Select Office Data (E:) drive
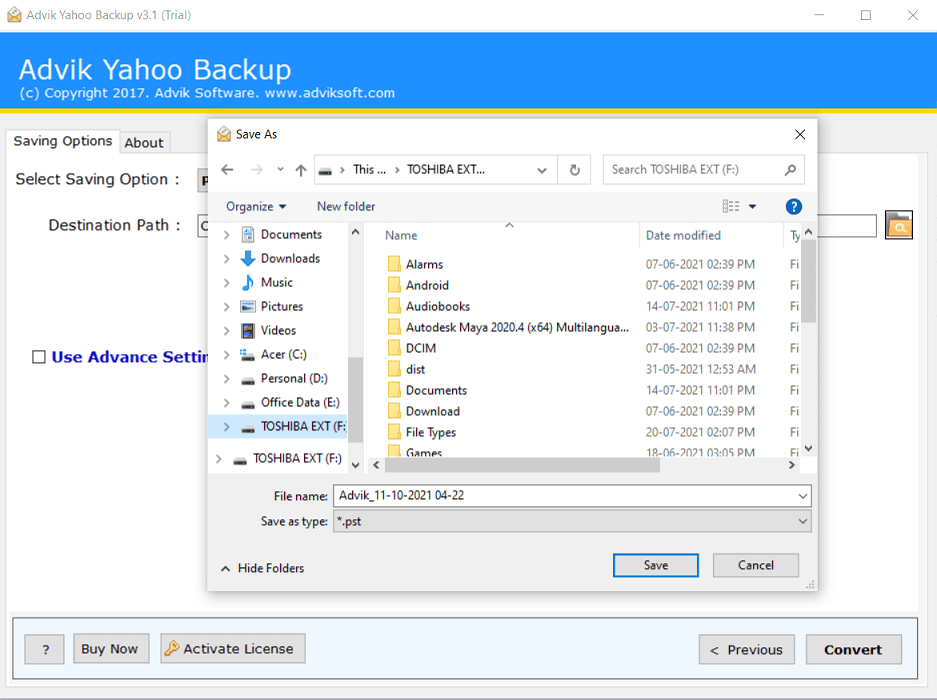Image resolution: width=937 pixels, height=700 pixels. 299,402
